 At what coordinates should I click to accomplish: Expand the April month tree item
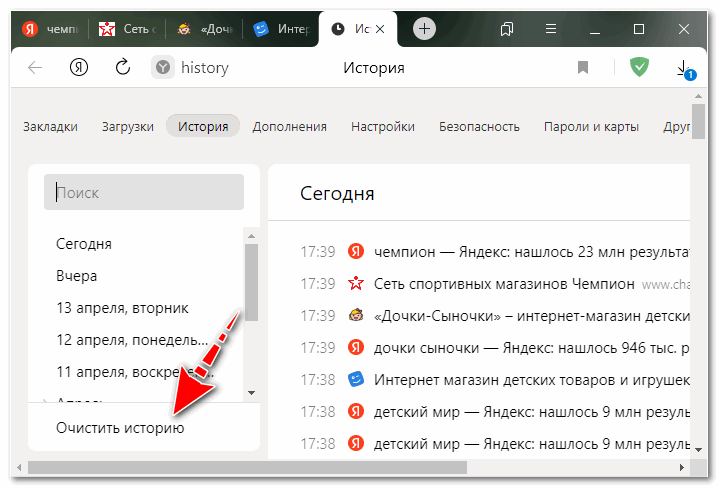(46, 400)
